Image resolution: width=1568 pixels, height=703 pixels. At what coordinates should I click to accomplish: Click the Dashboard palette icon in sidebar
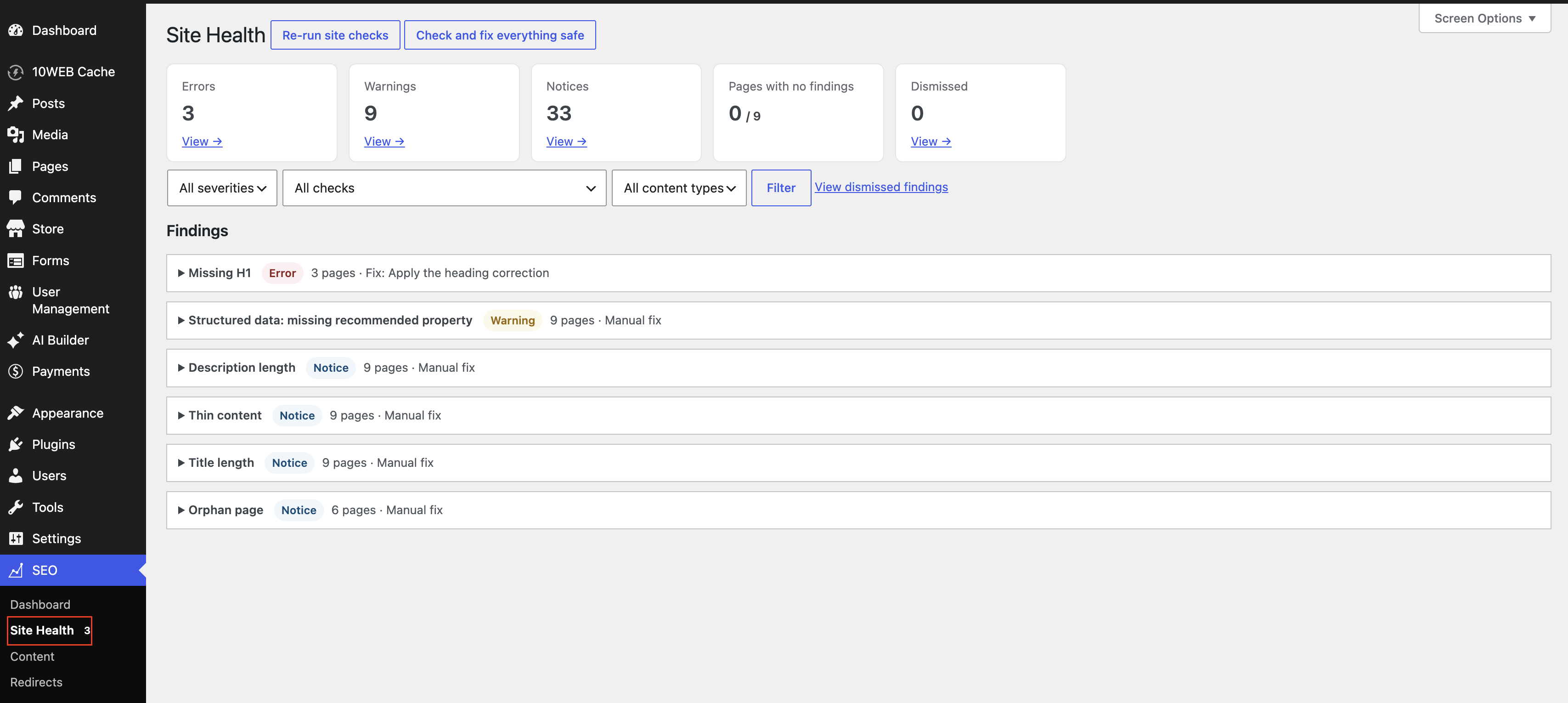[16, 30]
